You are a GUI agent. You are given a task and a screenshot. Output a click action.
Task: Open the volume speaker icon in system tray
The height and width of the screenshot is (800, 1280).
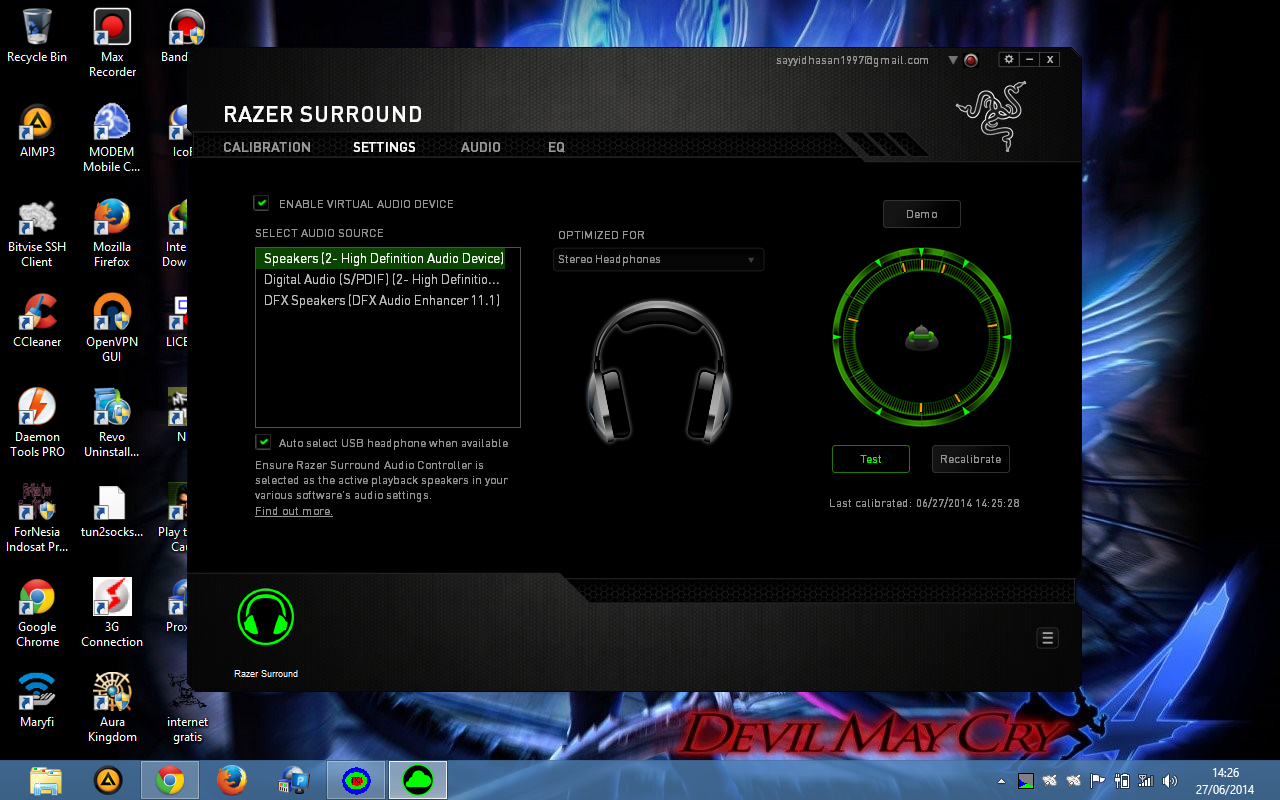coord(1170,780)
